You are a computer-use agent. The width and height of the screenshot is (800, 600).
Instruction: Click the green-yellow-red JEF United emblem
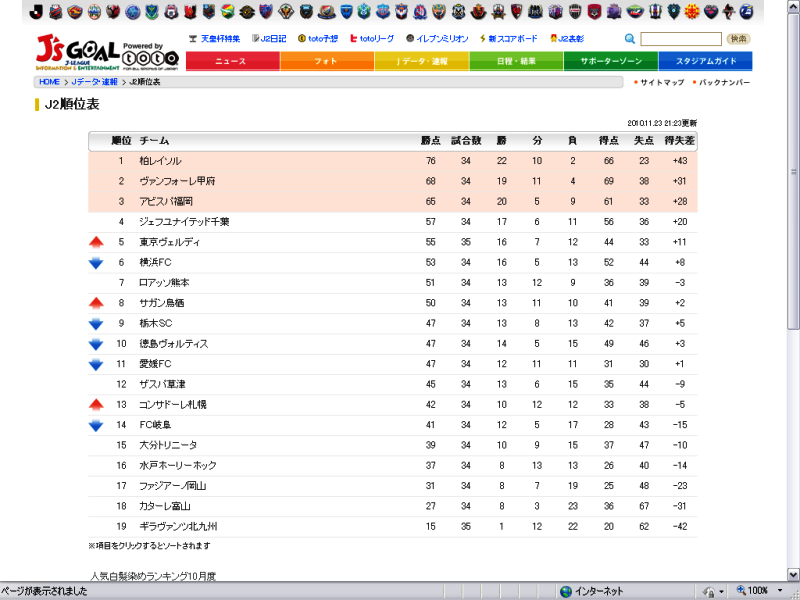(x=228, y=11)
